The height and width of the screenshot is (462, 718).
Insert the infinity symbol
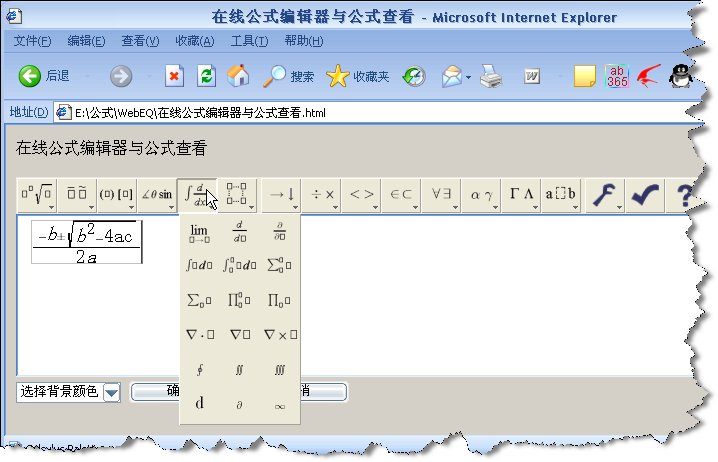(x=280, y=406)
